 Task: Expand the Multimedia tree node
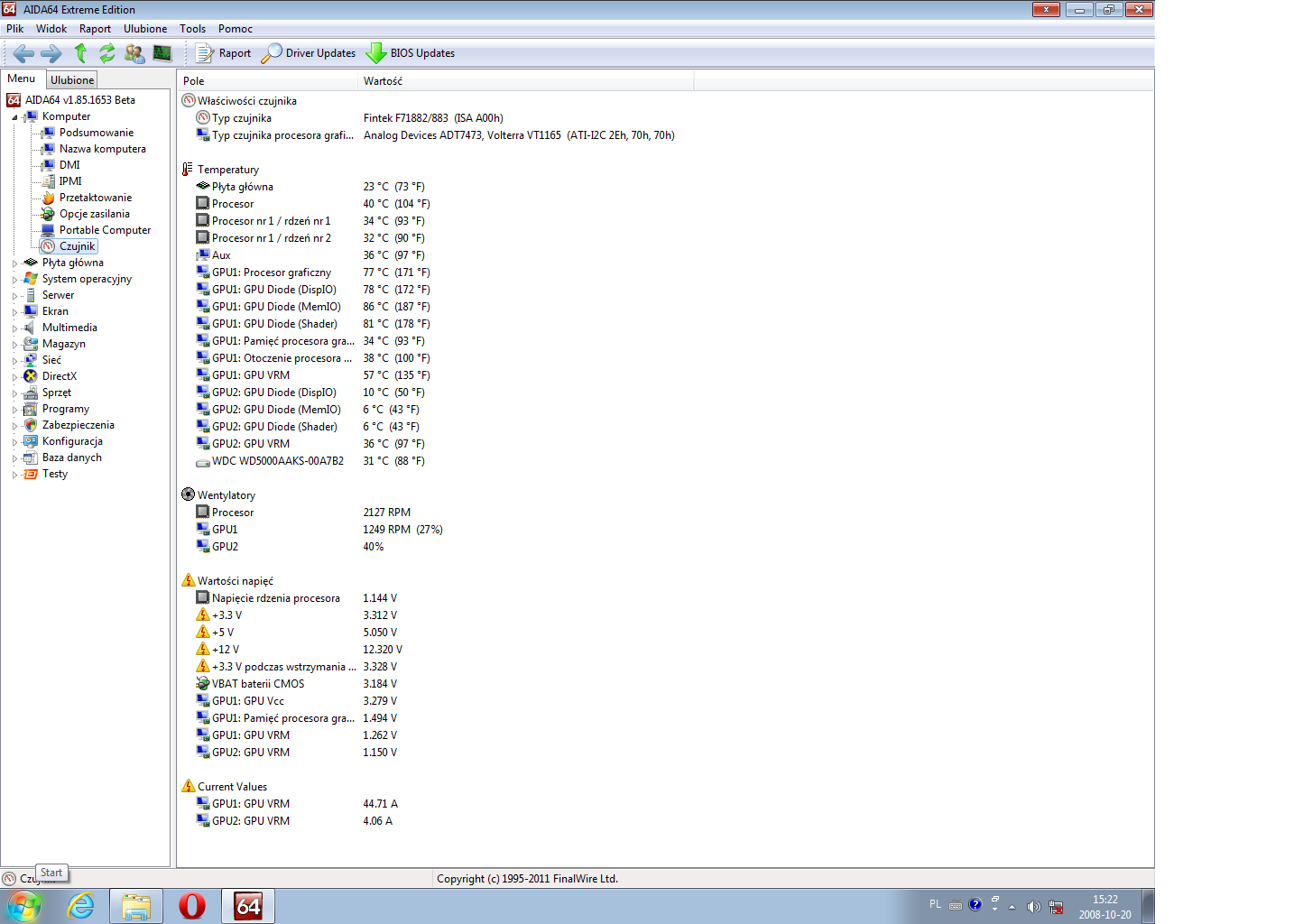pos(14,328)
